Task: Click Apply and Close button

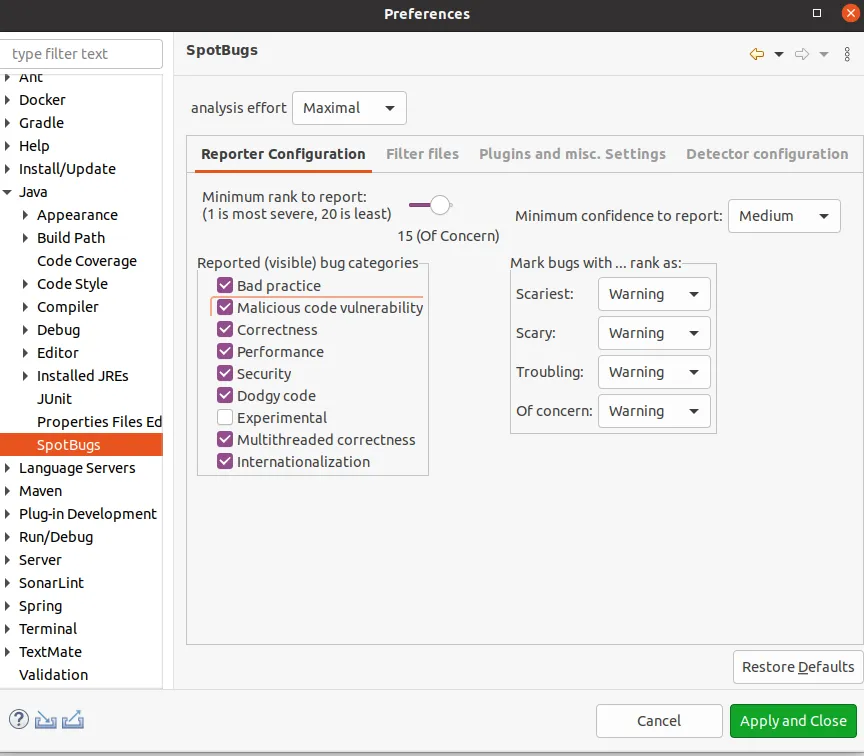Action: [793, 721]
